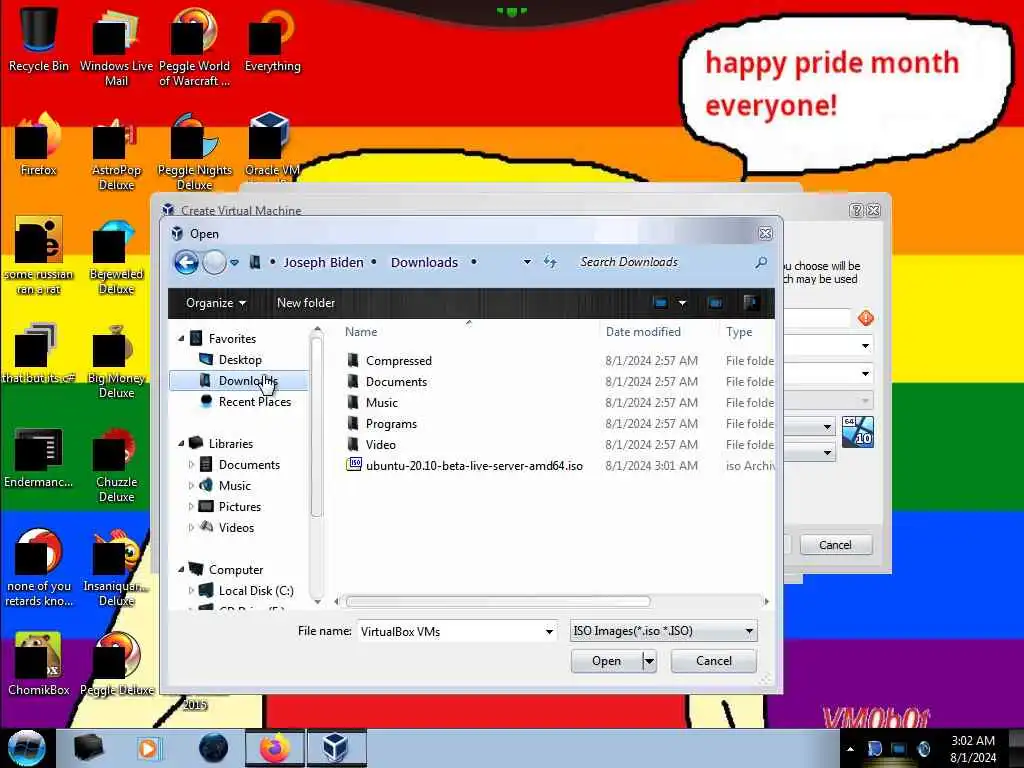
Task: Select Desktop under Favorites
Action: pos(240,360)
